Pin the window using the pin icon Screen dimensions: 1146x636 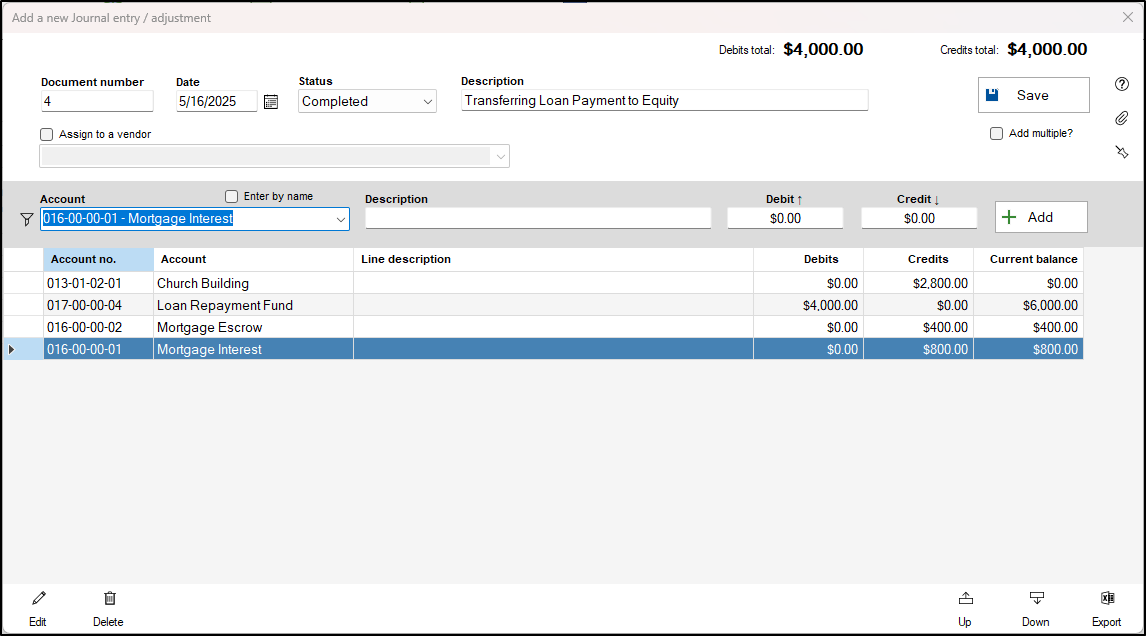point(1121,152)
